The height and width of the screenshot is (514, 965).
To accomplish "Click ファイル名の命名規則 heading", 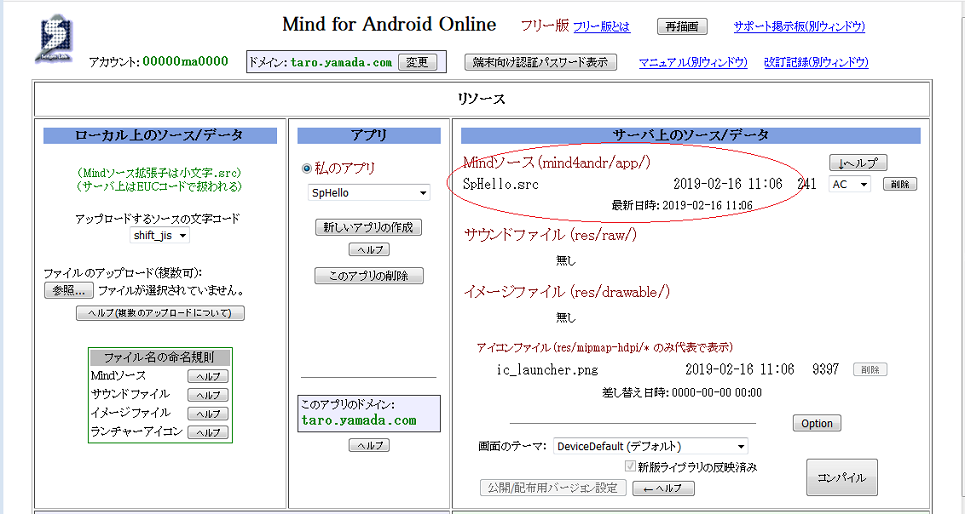I will tap(159, 358).
